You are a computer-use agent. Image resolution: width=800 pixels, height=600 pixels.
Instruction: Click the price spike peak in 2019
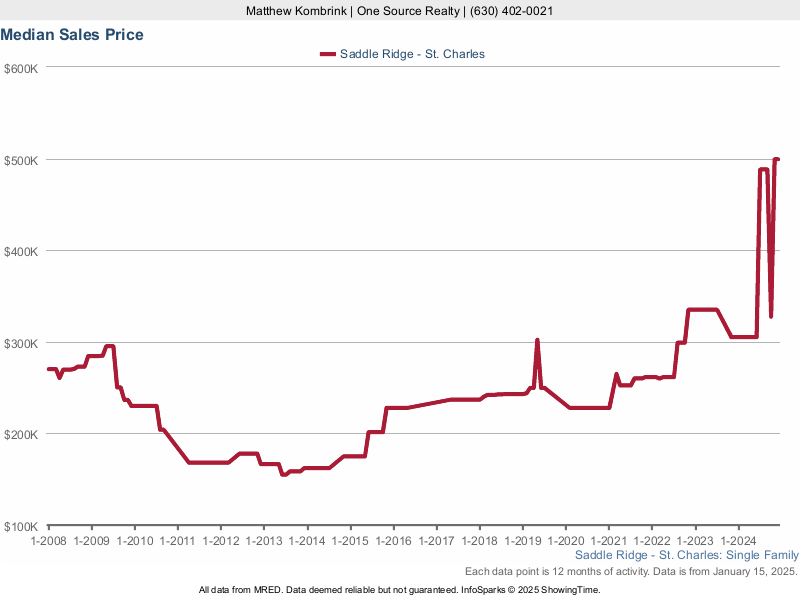537,340
